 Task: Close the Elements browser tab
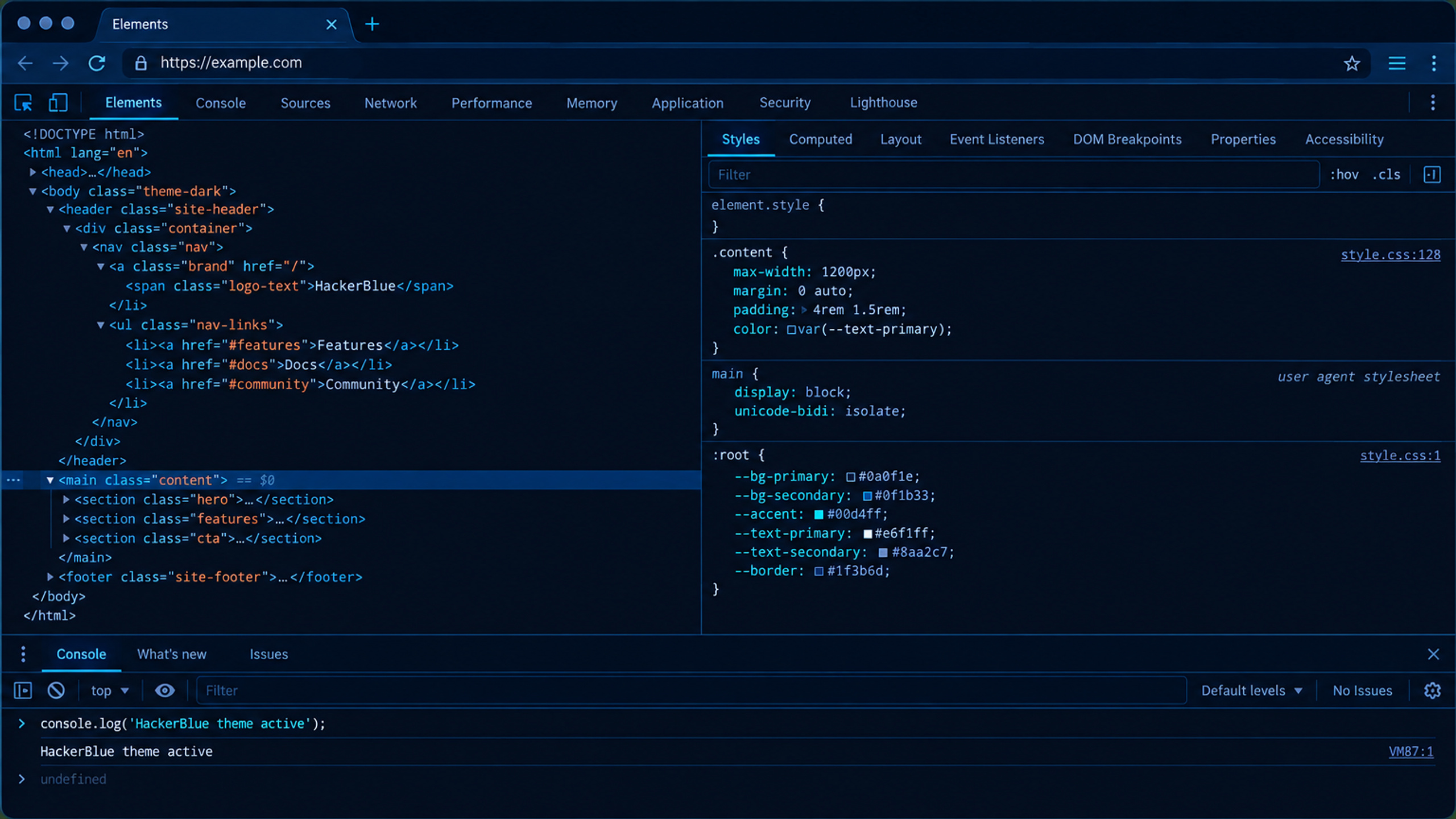point(332,24)
